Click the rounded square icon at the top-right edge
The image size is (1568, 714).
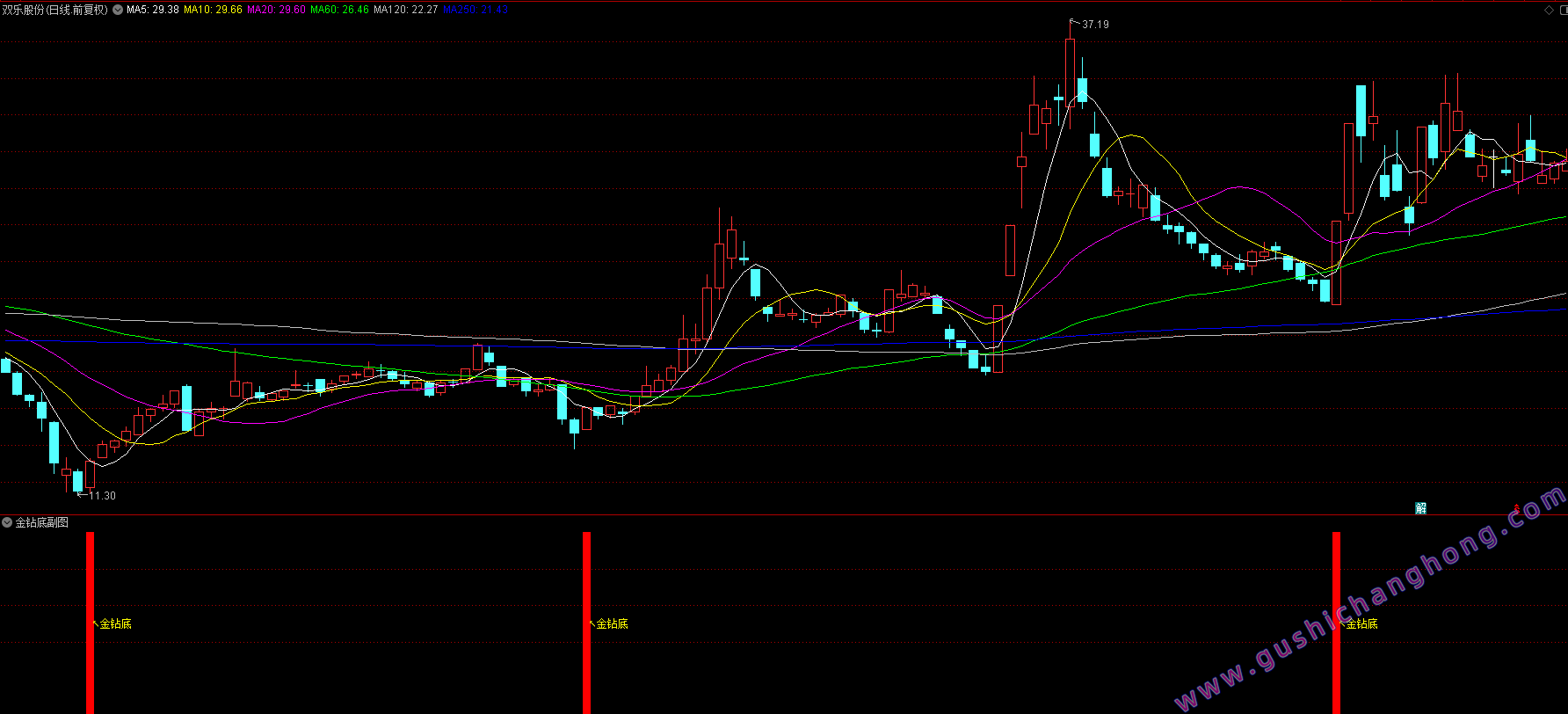(x=1563, y=10)
